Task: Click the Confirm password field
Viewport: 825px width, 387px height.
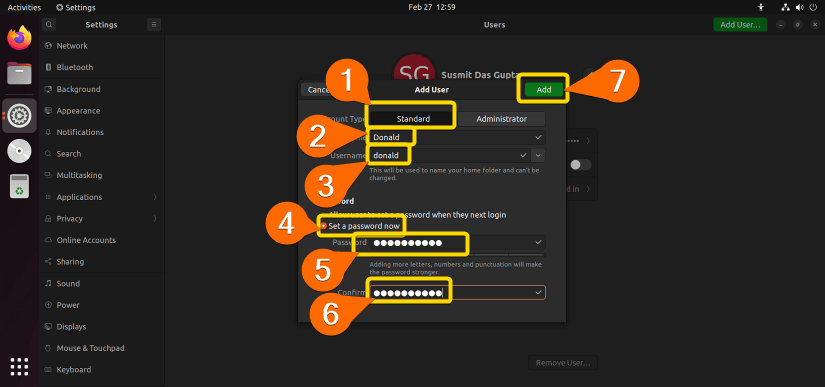Action: click(x=457, y=292)
